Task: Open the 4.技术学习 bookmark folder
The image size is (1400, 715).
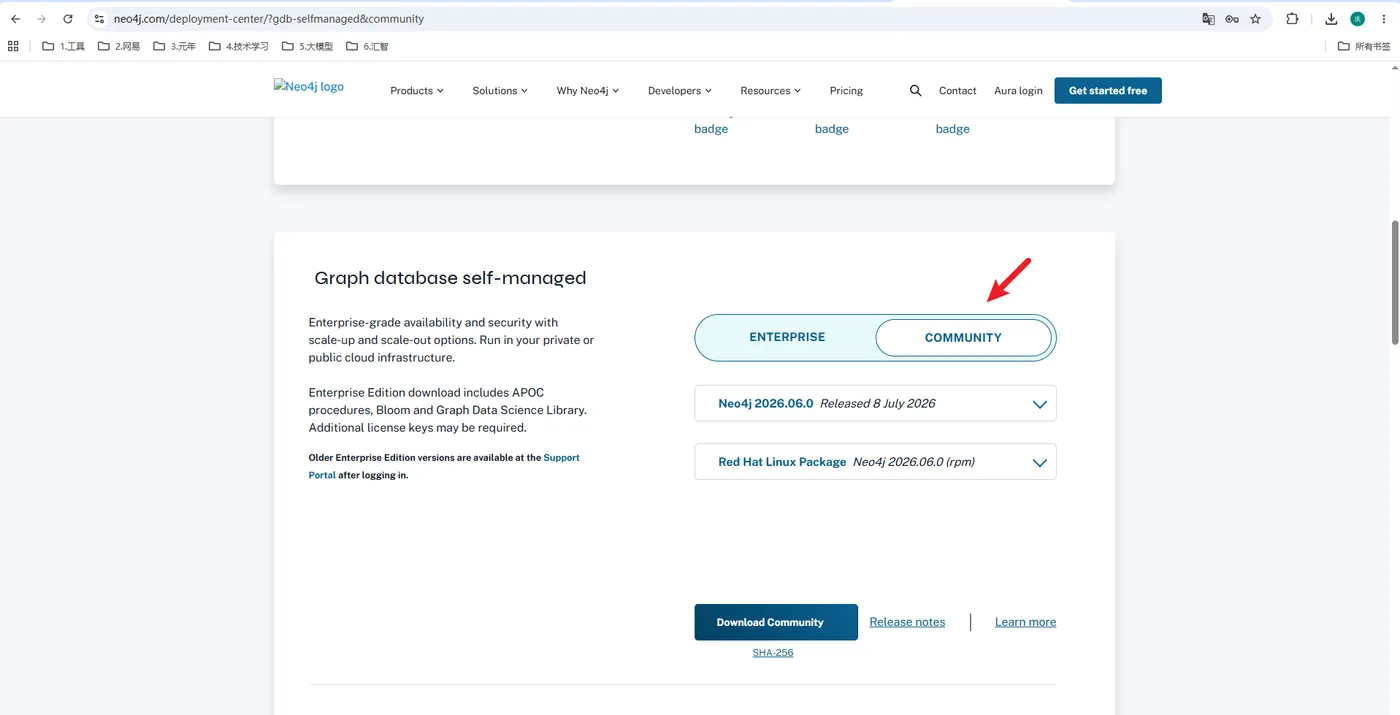Action: (238, 46)
